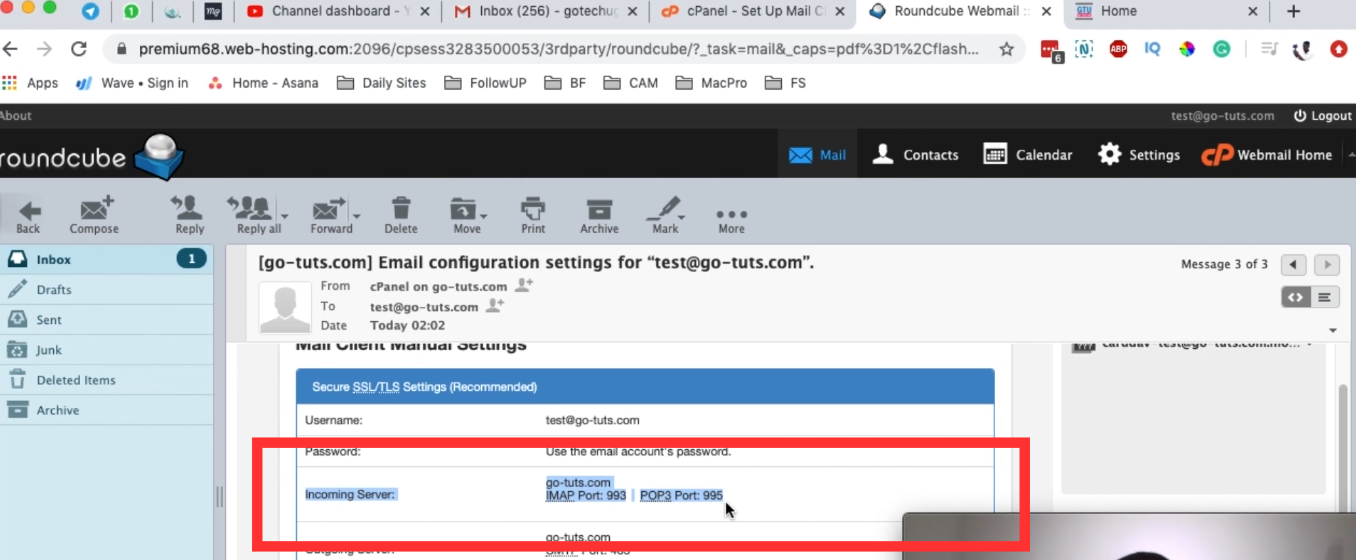Open the CAM bookmark folder
Screen dimensions: 1356x560
tap(631, 83)
